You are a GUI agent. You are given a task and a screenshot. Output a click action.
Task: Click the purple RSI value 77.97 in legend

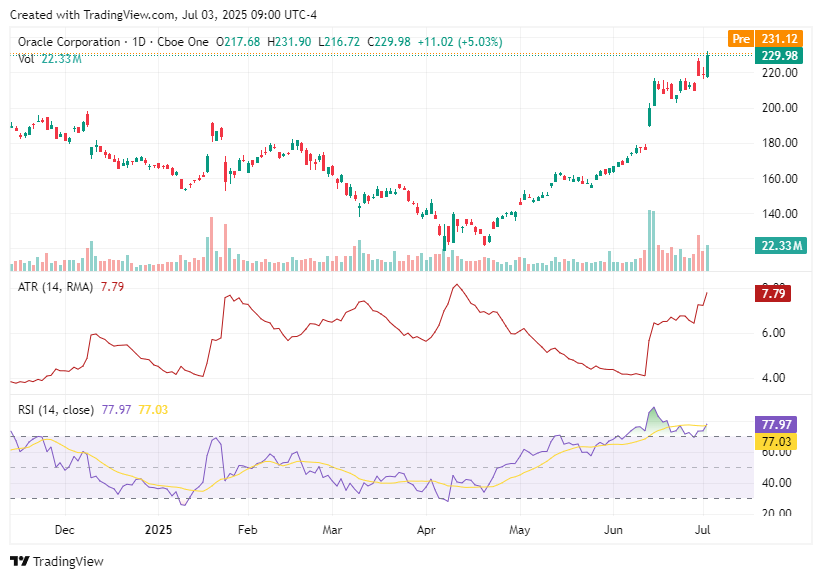(116, 410)
